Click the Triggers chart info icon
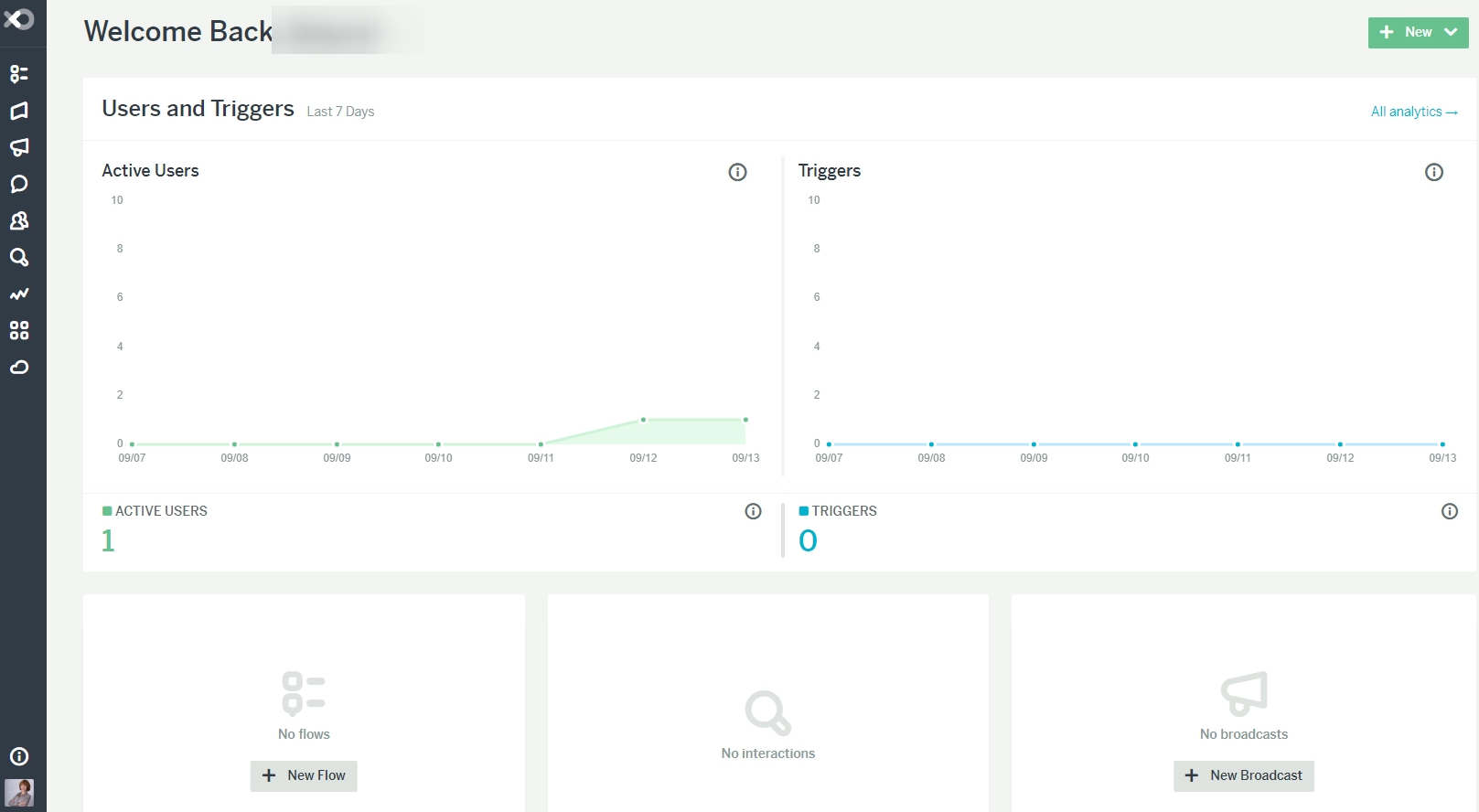 [x=1434, y=172]
